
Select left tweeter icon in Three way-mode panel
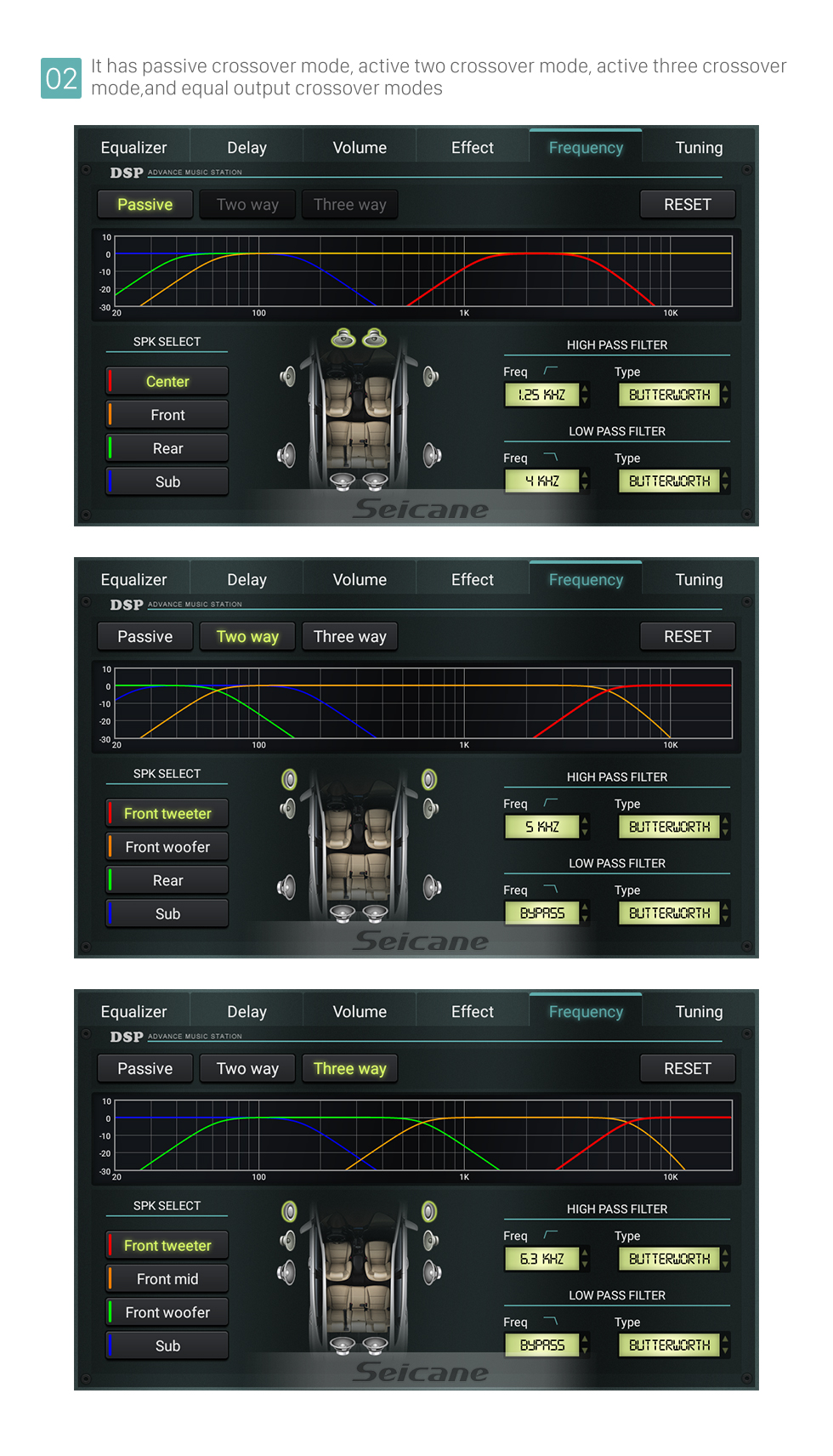coord(290,1211)
